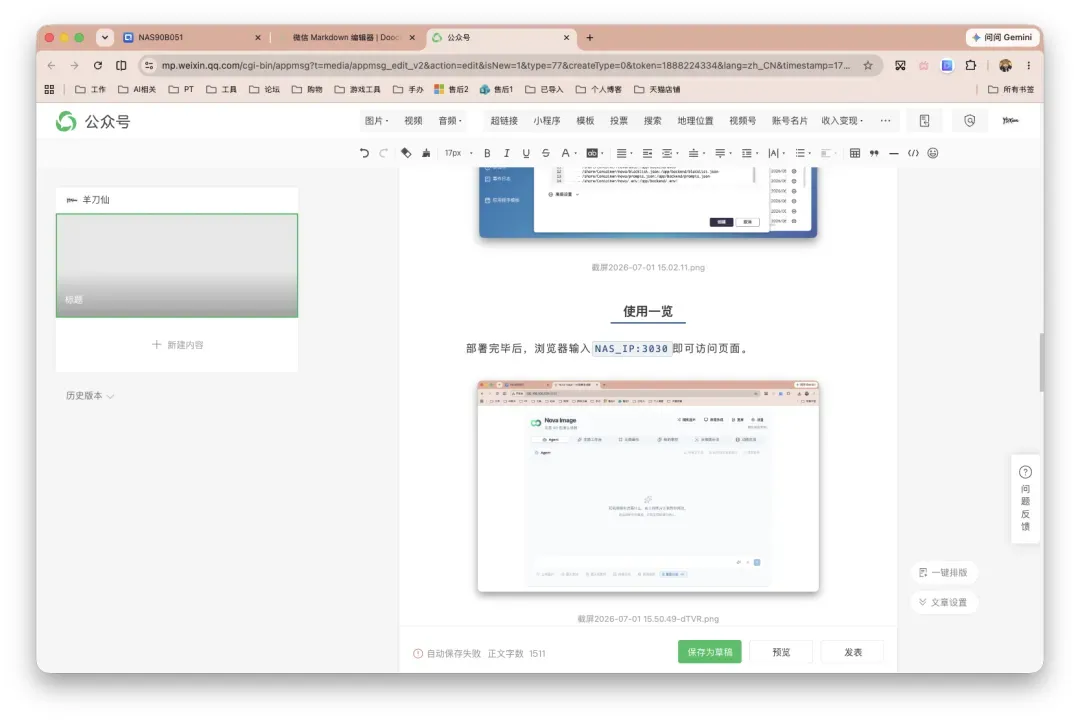Open the more options ellipsis menu

coord(885,121)
